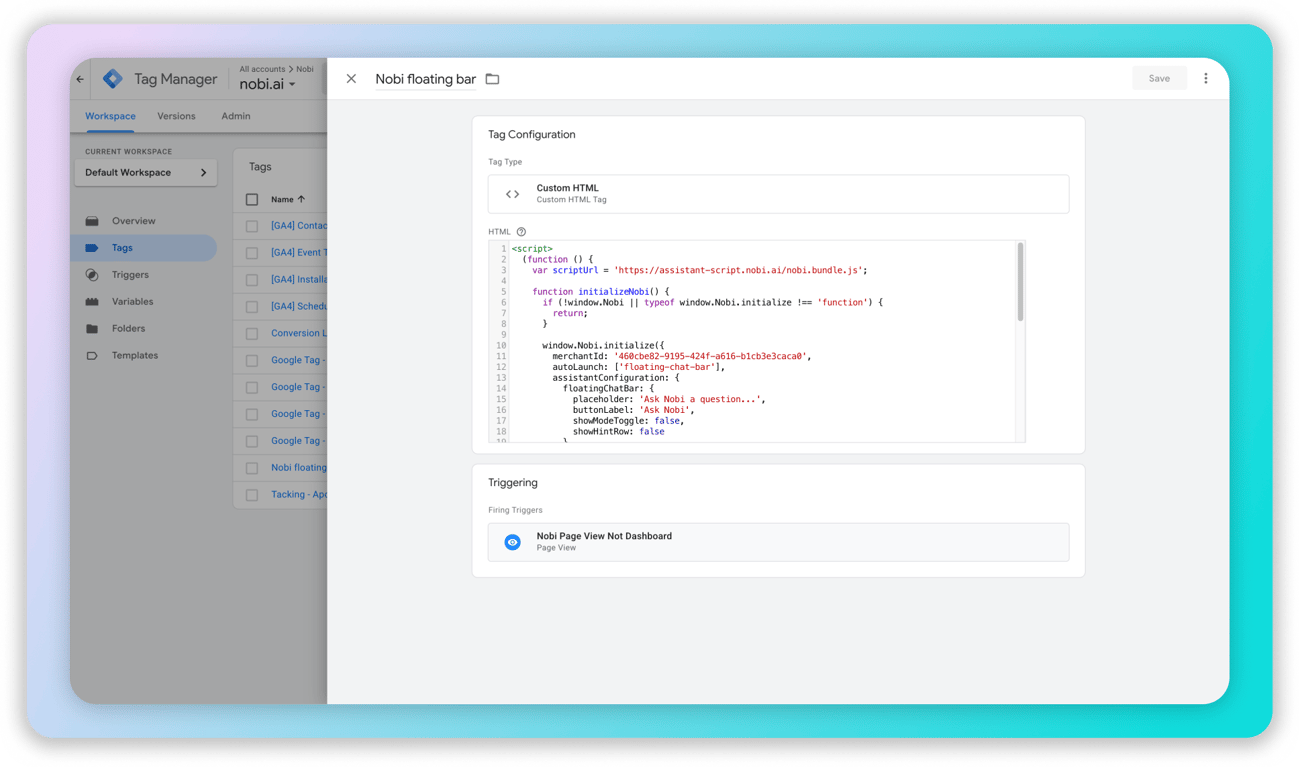Click the Page View trigger eye icon
1300x768 pixels.
click(512, 542)
